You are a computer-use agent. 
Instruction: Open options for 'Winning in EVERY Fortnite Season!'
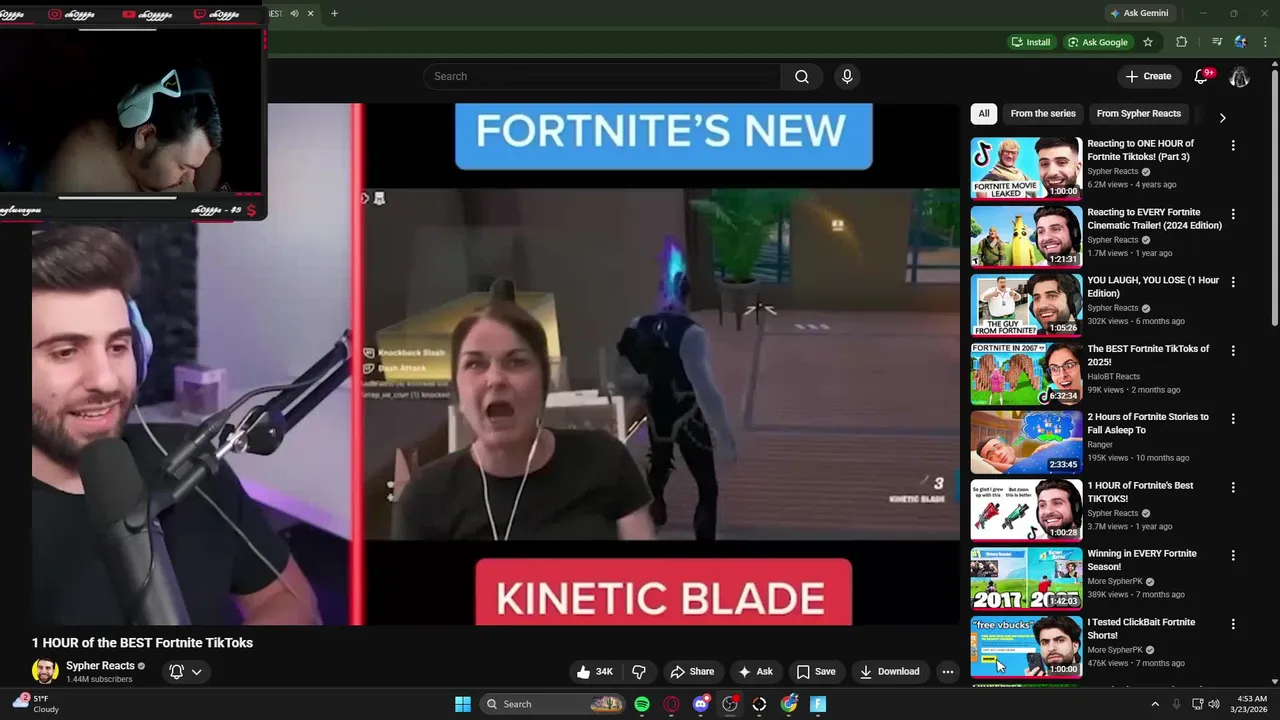tap(1233, 555)
